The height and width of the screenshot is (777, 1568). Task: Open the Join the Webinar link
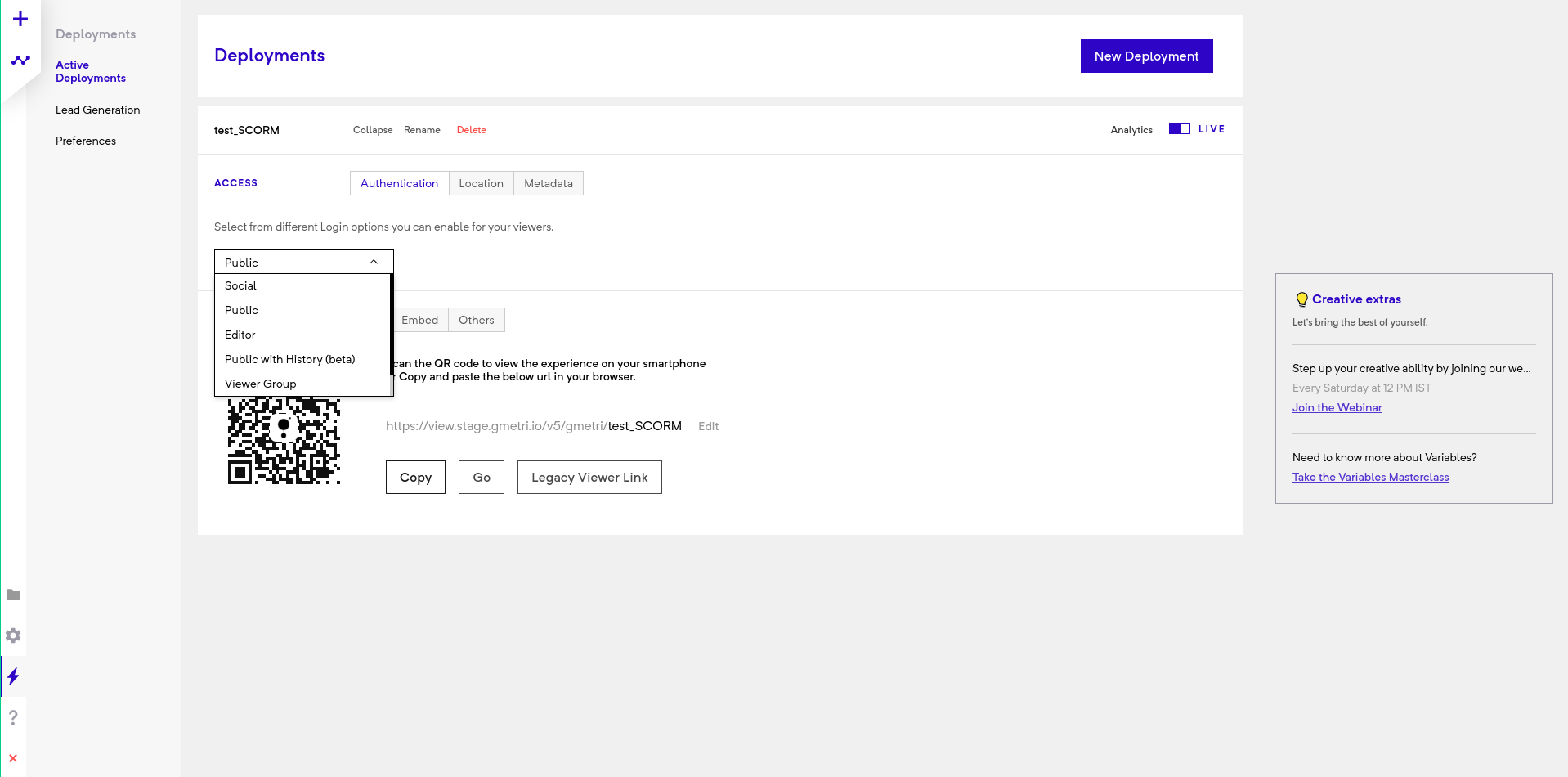(1337, 407)
